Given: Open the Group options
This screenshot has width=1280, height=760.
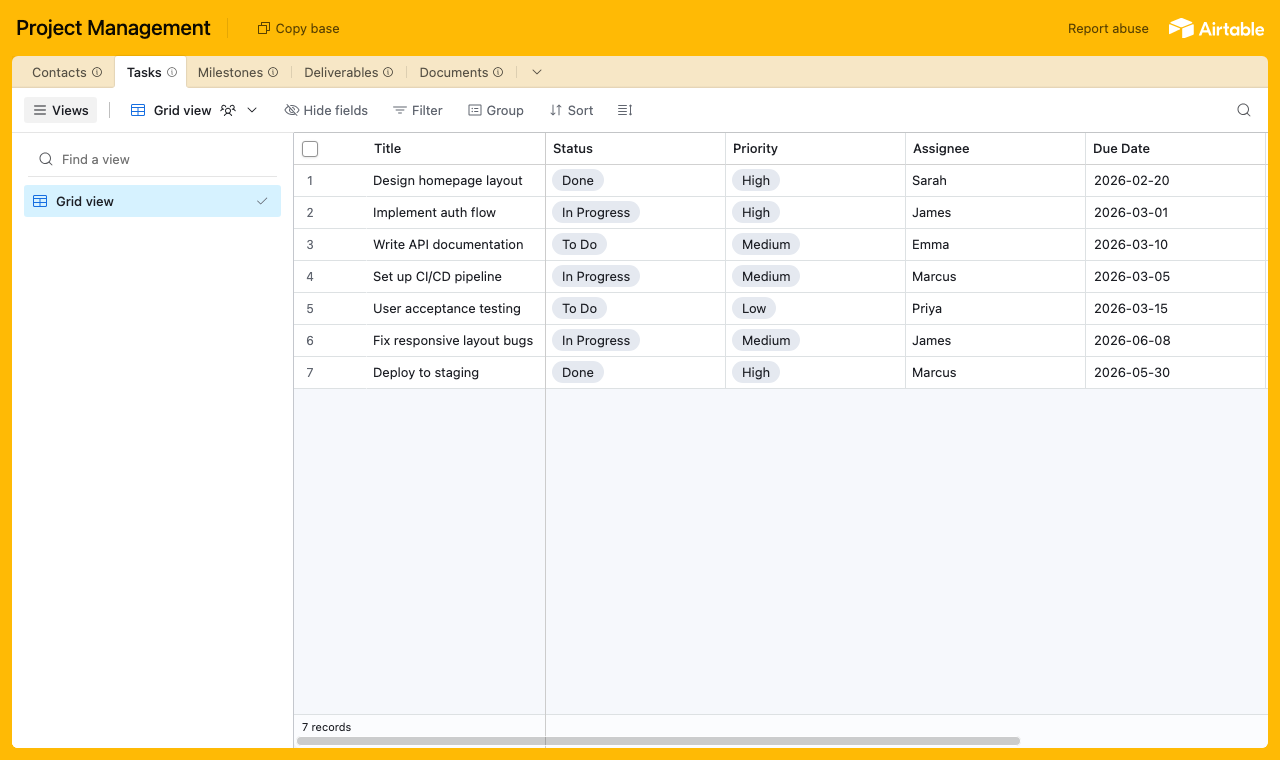Looking at the screenshot, I should coord(496,110).
